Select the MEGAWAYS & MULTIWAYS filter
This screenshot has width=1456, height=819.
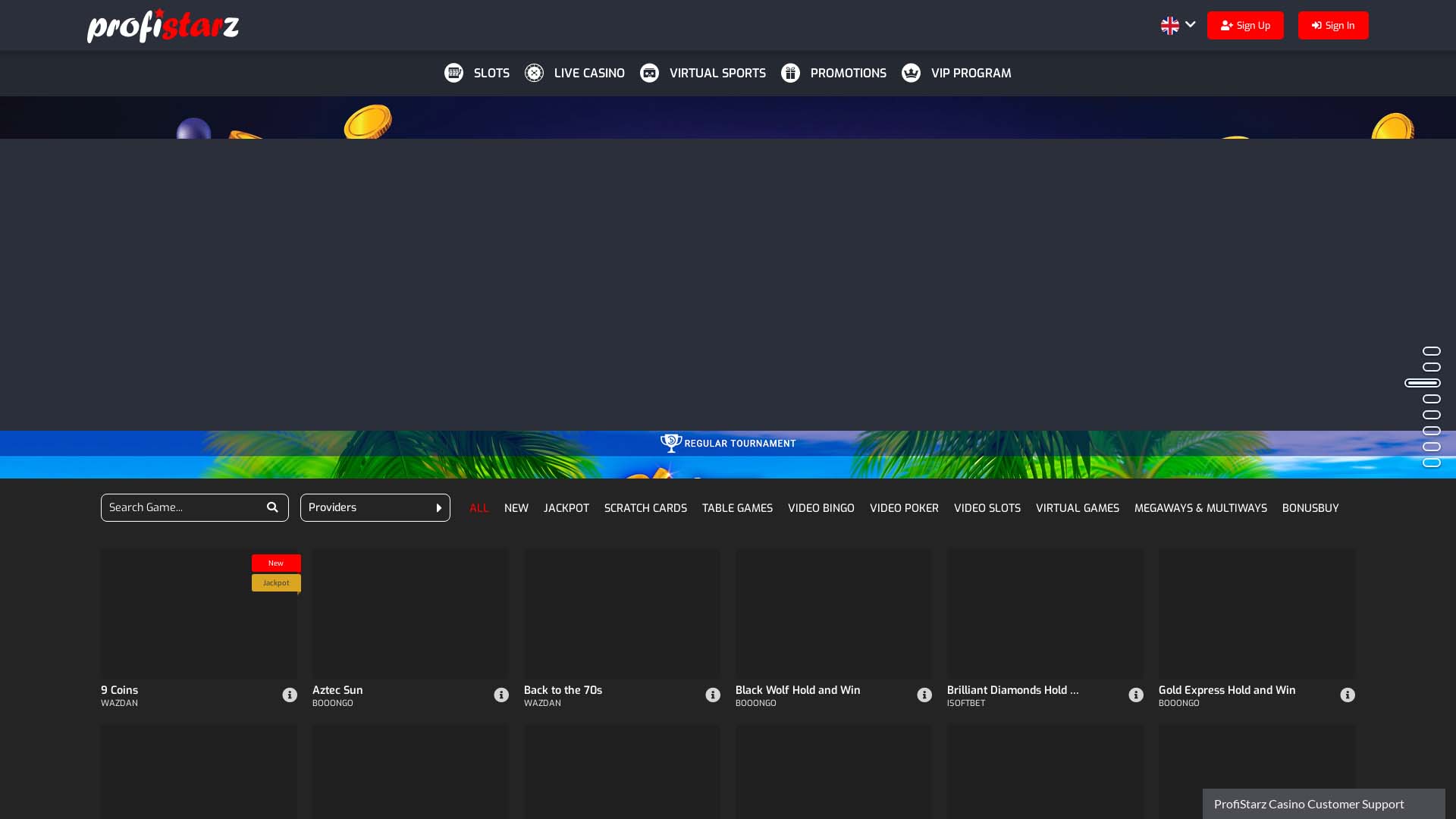point(1200,507)
